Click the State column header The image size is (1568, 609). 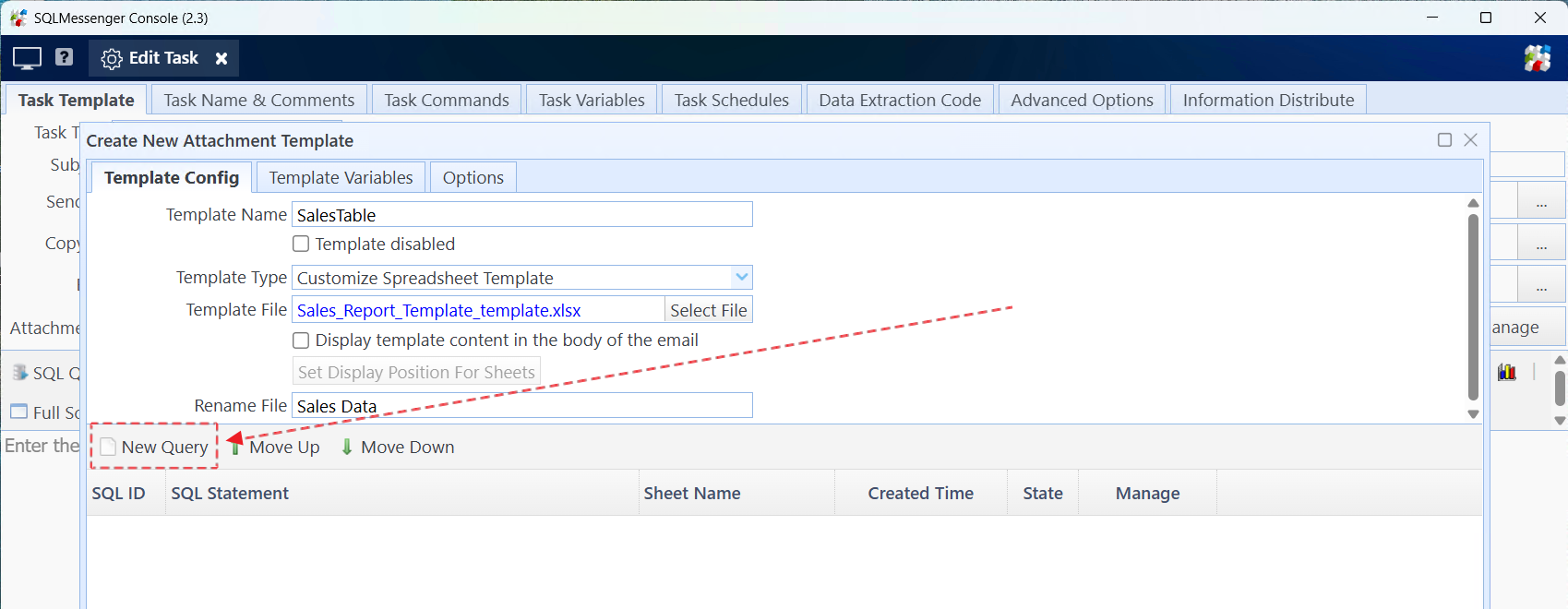1043,493
